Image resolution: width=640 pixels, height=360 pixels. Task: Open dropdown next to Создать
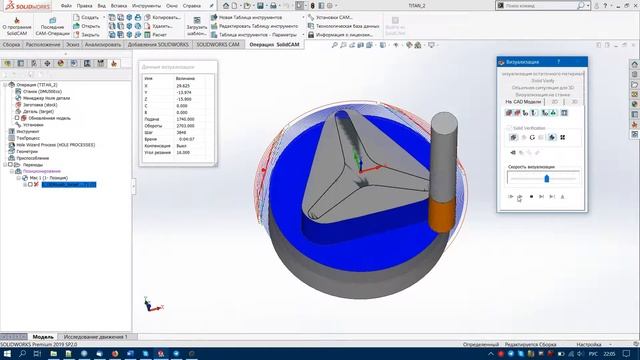104,18
